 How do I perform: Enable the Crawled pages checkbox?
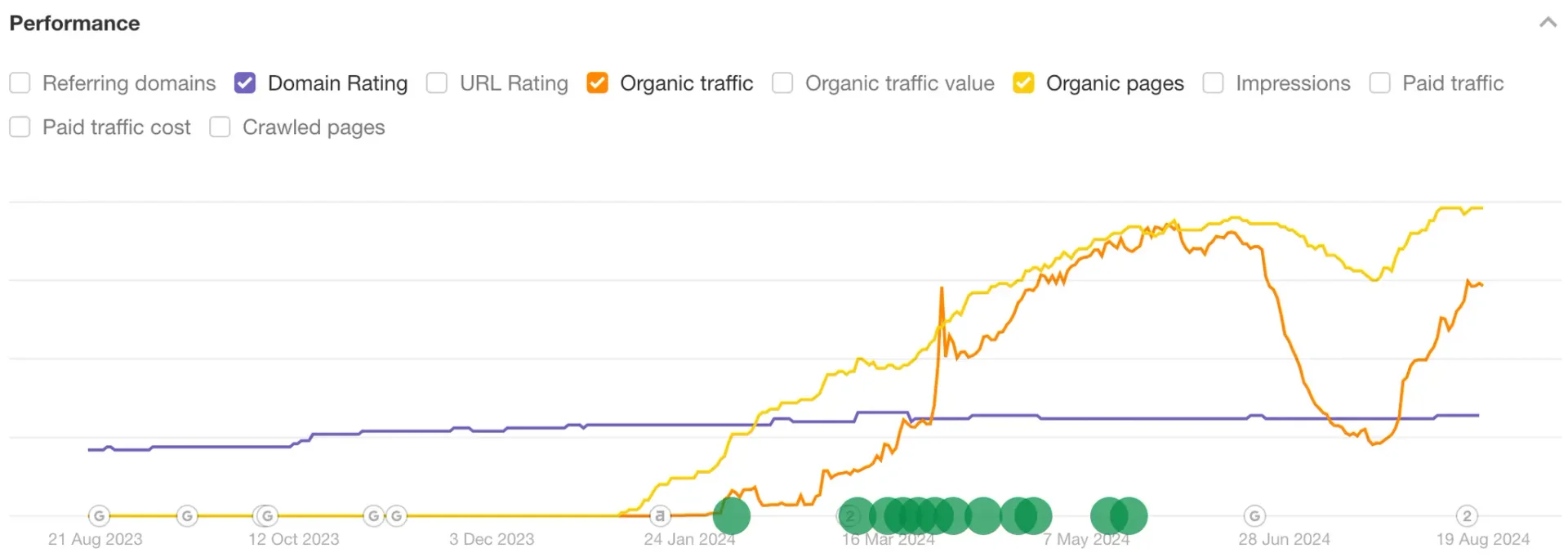[220, 127]
